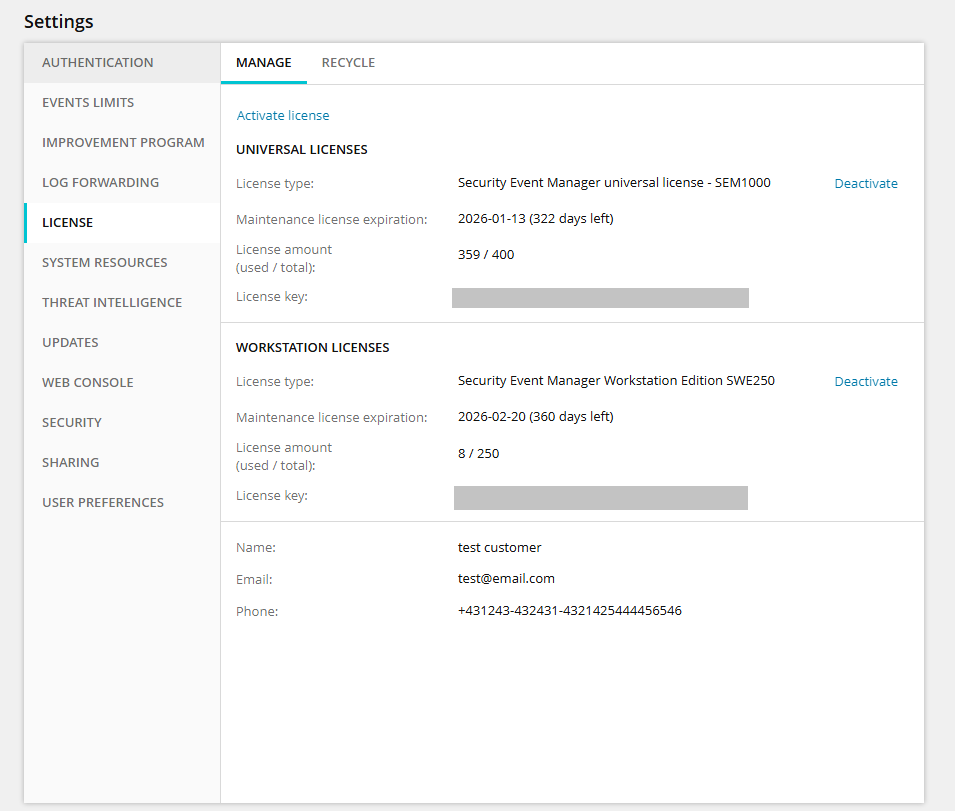Select Improvement Program in sidebar

[x=123, y=142]
